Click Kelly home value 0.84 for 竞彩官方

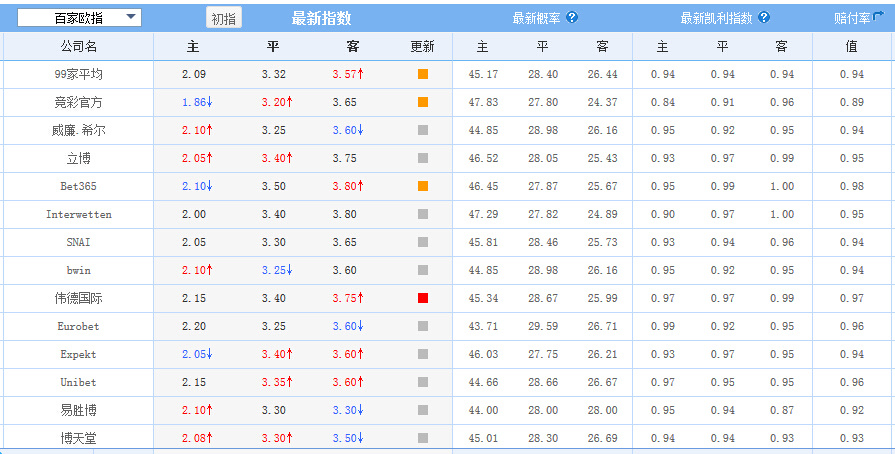[663, 102]
